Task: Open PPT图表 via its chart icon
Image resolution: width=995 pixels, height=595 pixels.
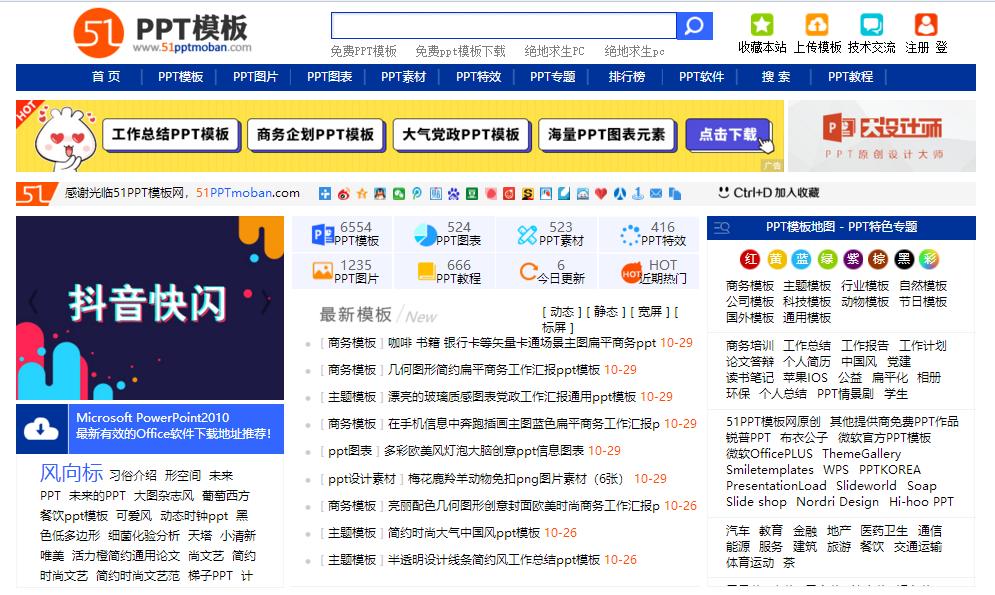Action: click(425, 235)
